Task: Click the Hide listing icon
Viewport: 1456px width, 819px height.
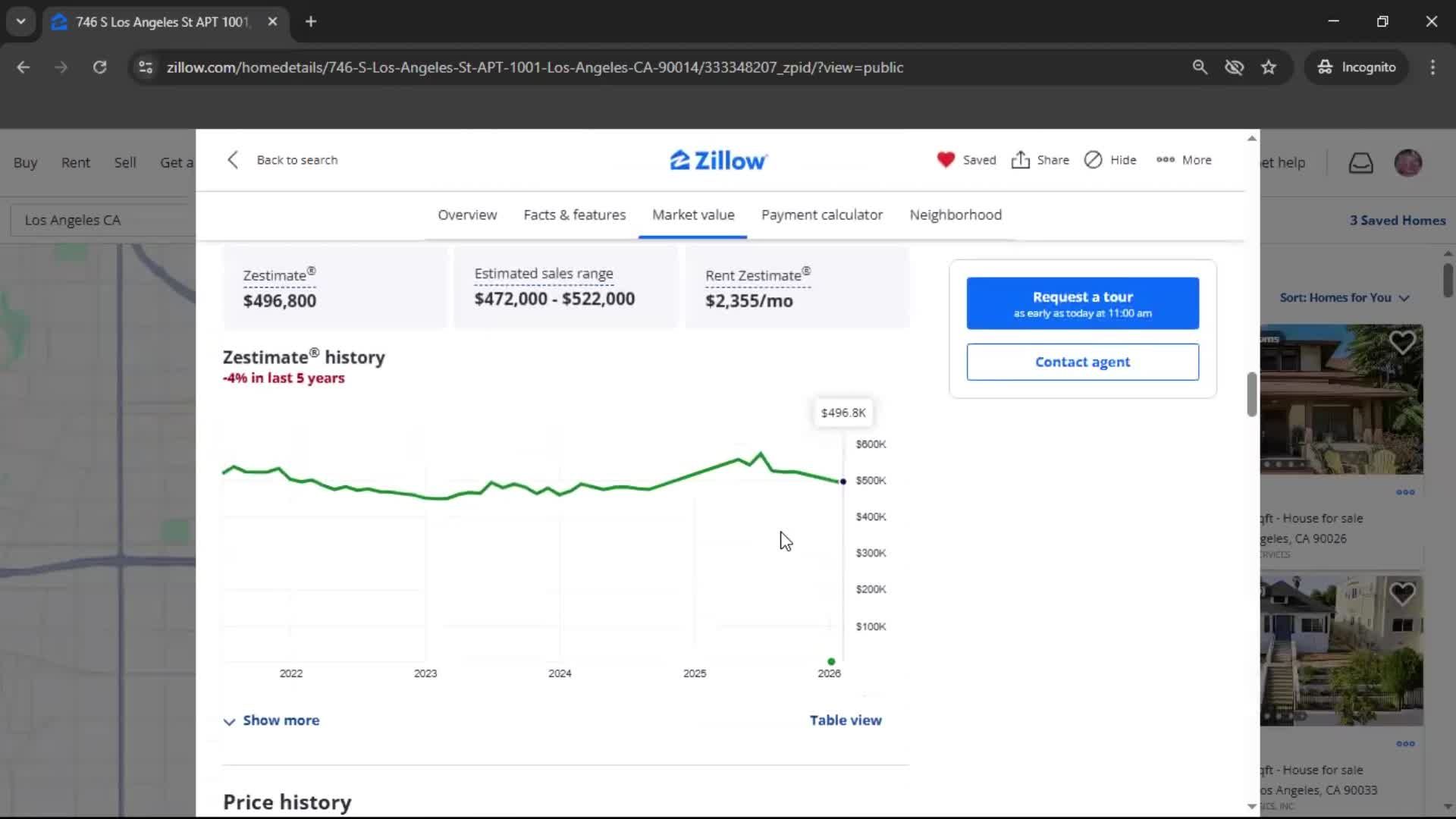Action: (1093, 160)
